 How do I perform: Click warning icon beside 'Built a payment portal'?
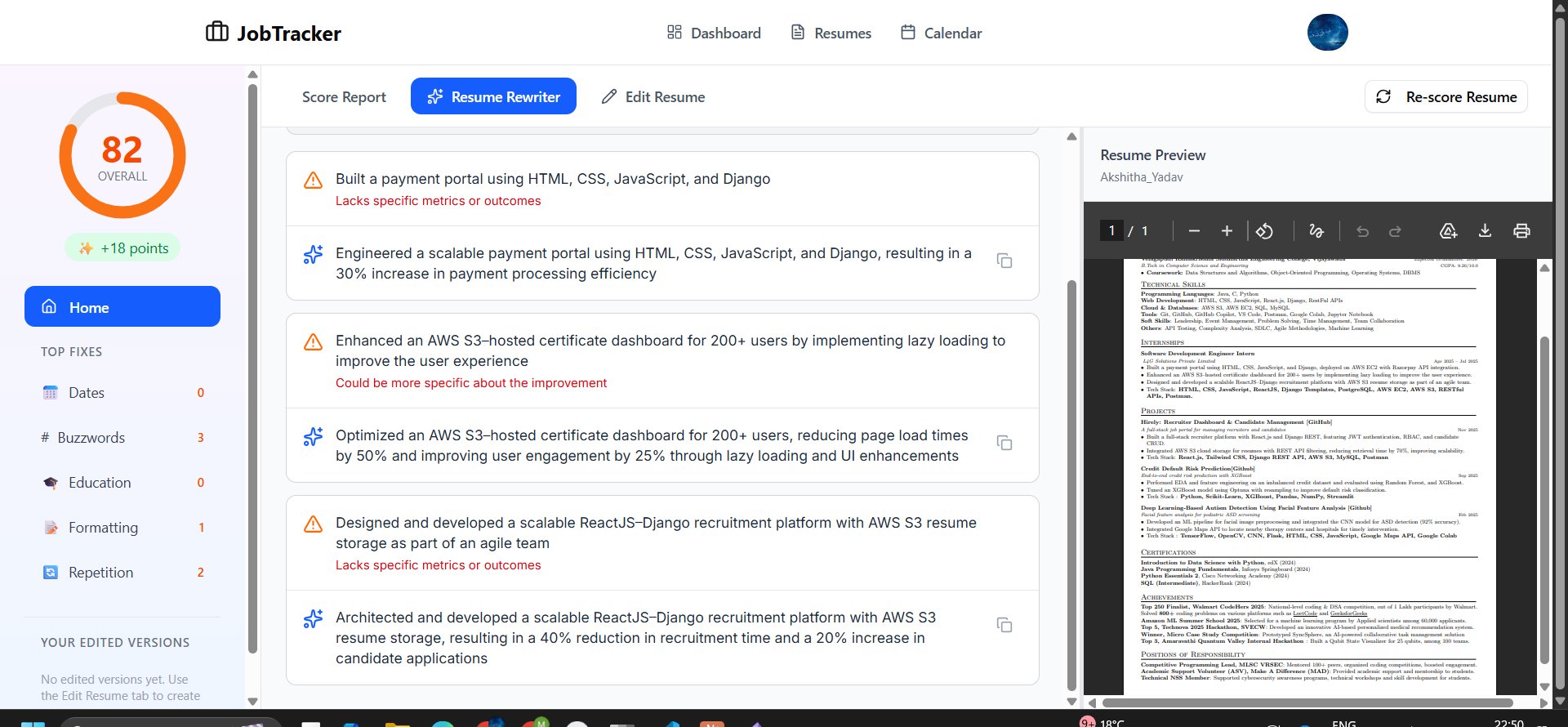pyautogui.click(x=313, y=181)
